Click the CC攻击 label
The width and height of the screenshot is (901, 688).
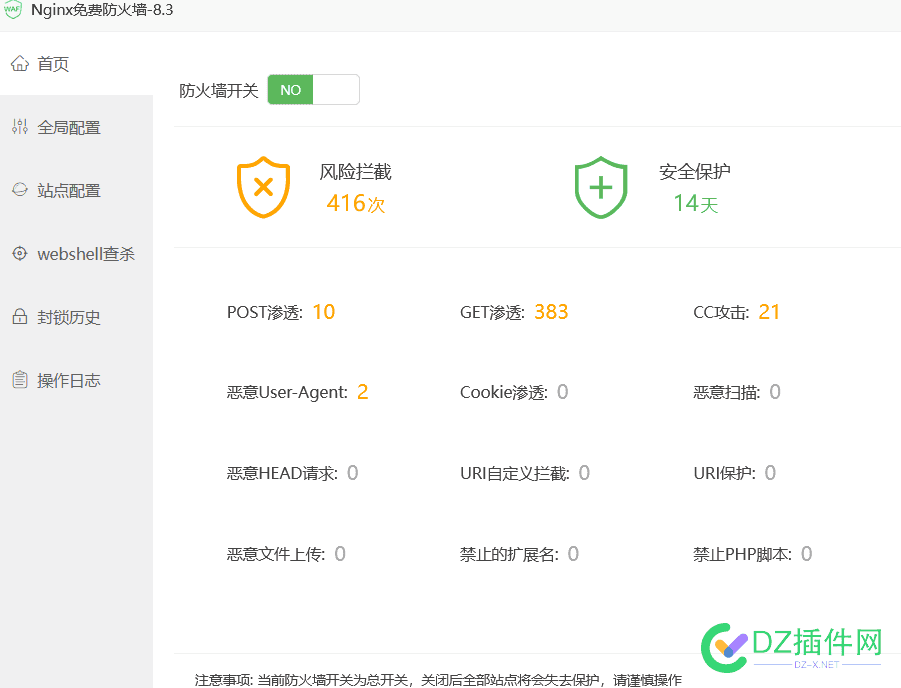click(721, 313)
